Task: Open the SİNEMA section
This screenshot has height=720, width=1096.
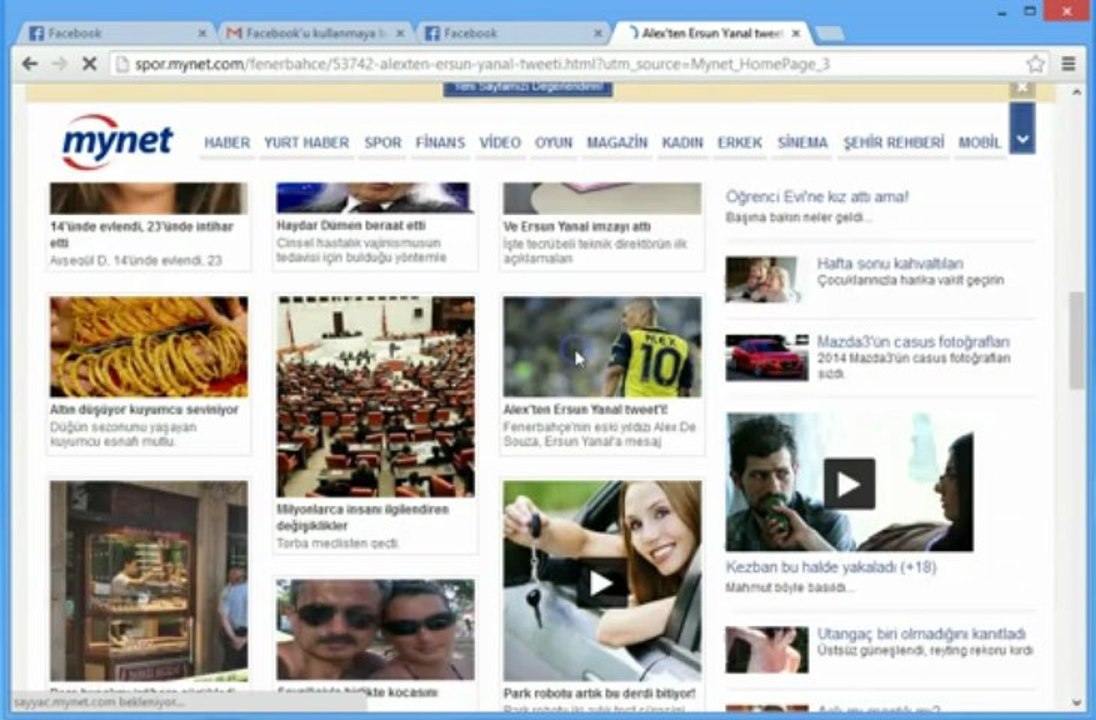Action: pos(802,143)
